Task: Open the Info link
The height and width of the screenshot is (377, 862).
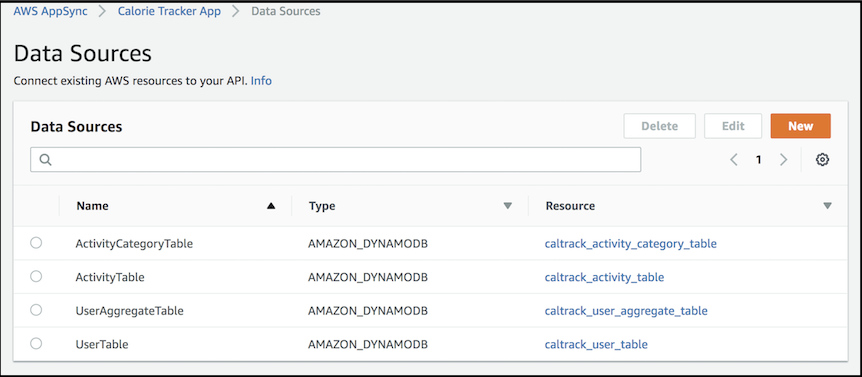Action: 261,81
